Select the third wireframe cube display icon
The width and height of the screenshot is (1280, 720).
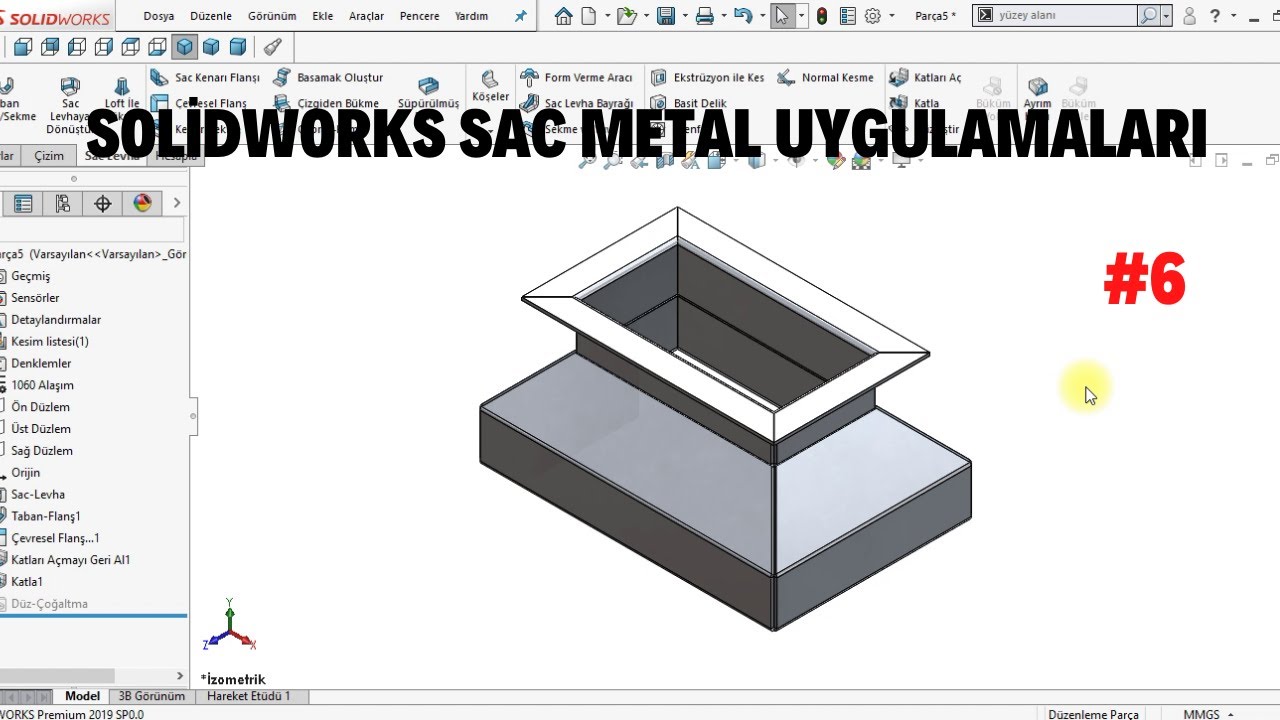point(76,47)
